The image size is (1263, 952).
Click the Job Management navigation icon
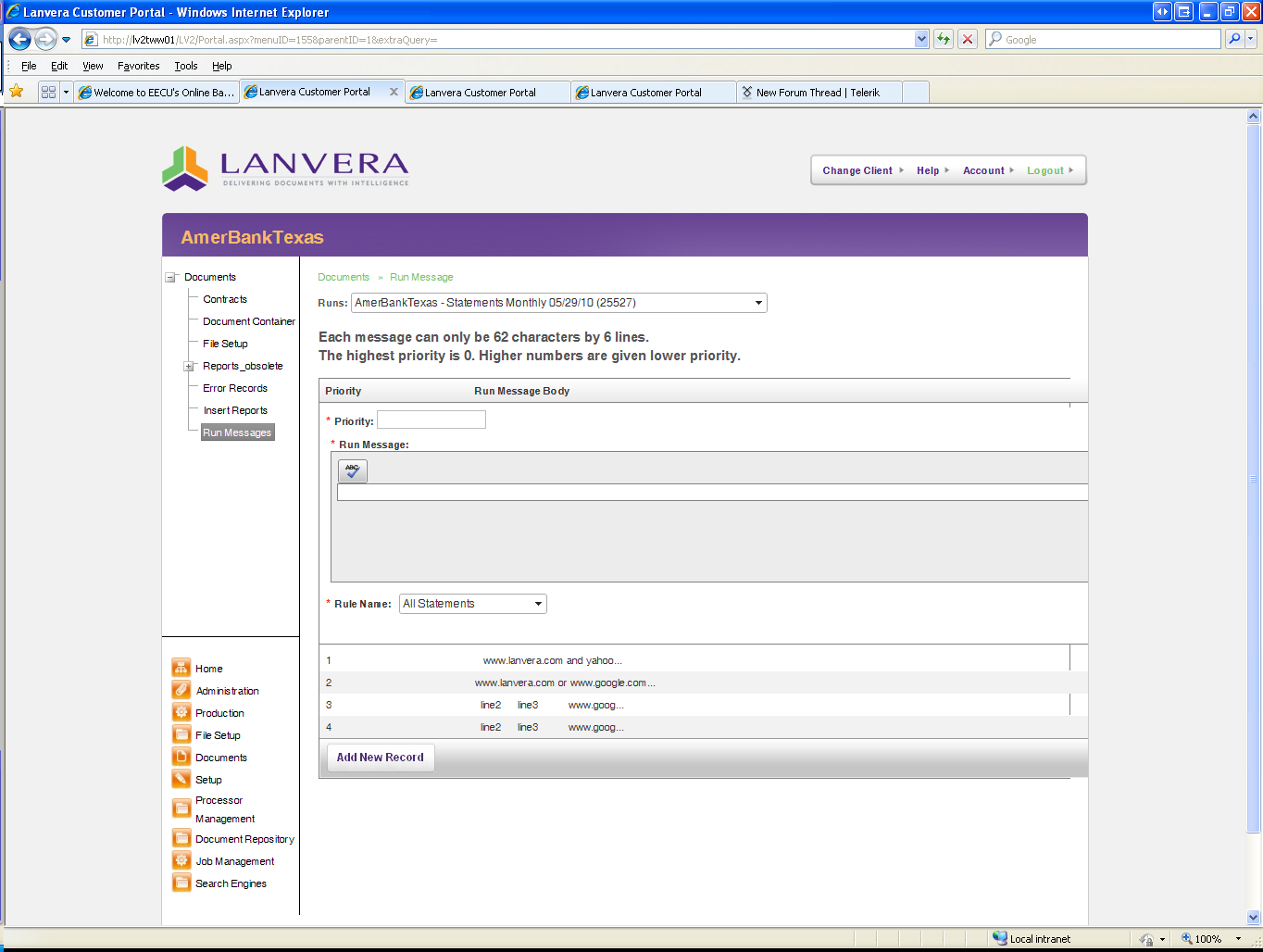pyautogui.click(x=181, y=860)
